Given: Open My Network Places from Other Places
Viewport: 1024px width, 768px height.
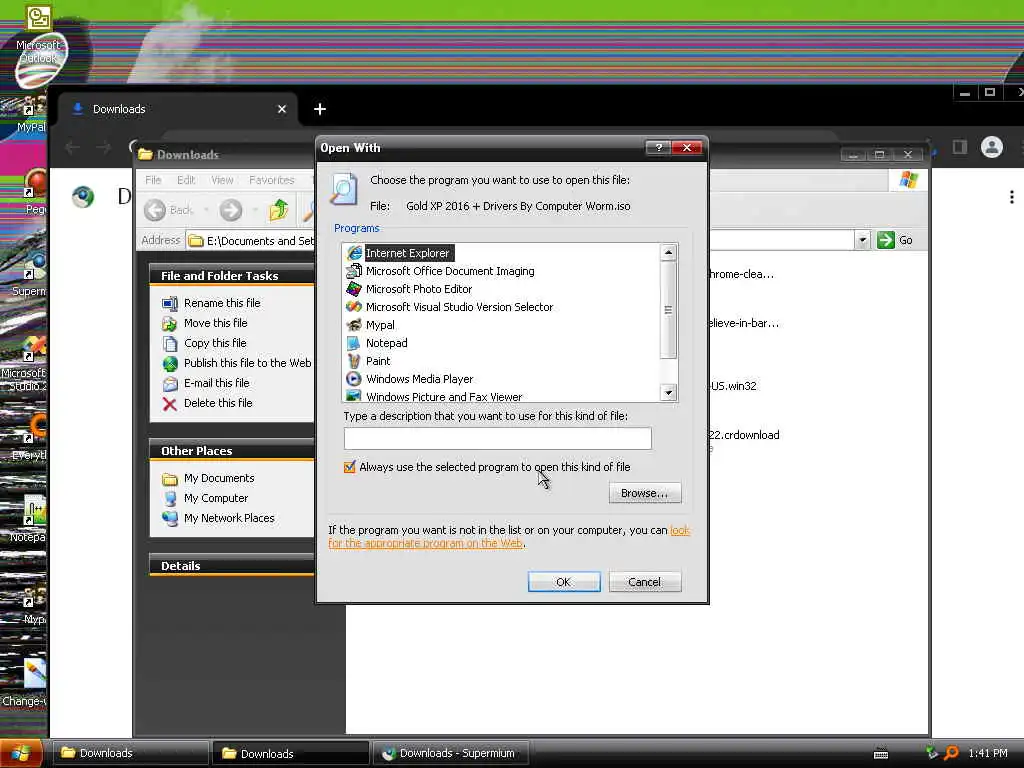Looking at the screenshot, I should pos(229,518).
